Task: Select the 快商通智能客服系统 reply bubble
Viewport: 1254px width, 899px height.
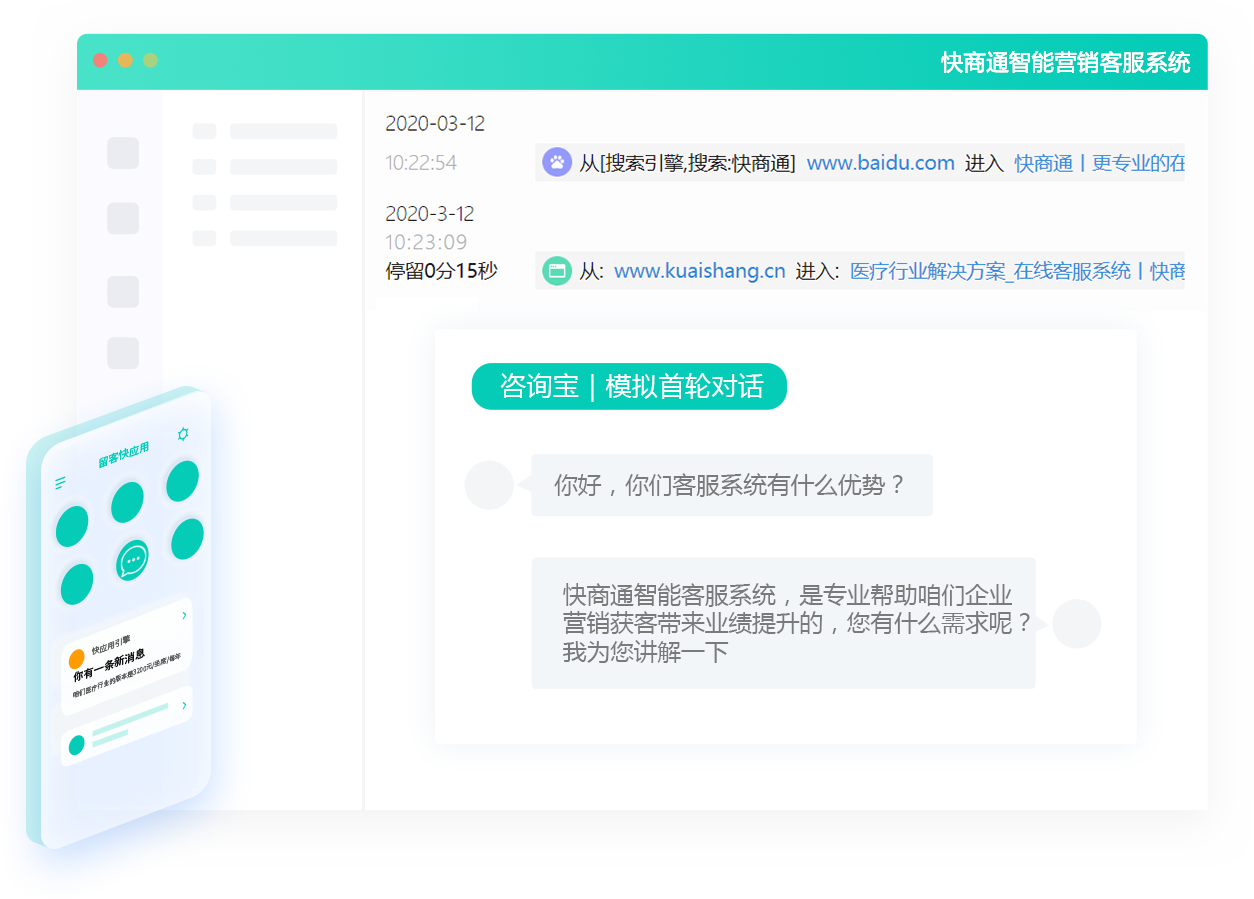Action: (783, 623)
